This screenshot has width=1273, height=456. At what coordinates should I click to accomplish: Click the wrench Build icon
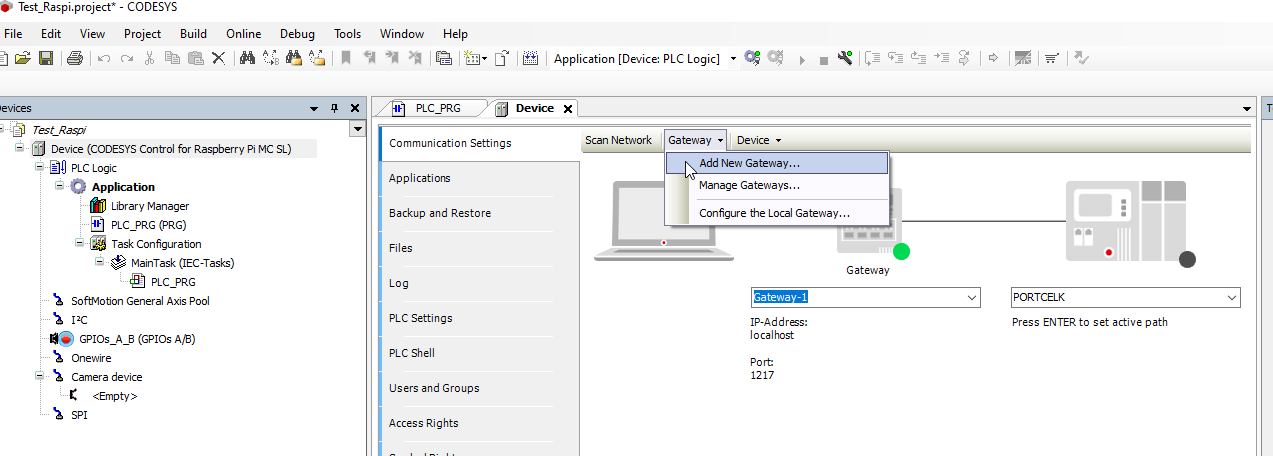[845, 59]
